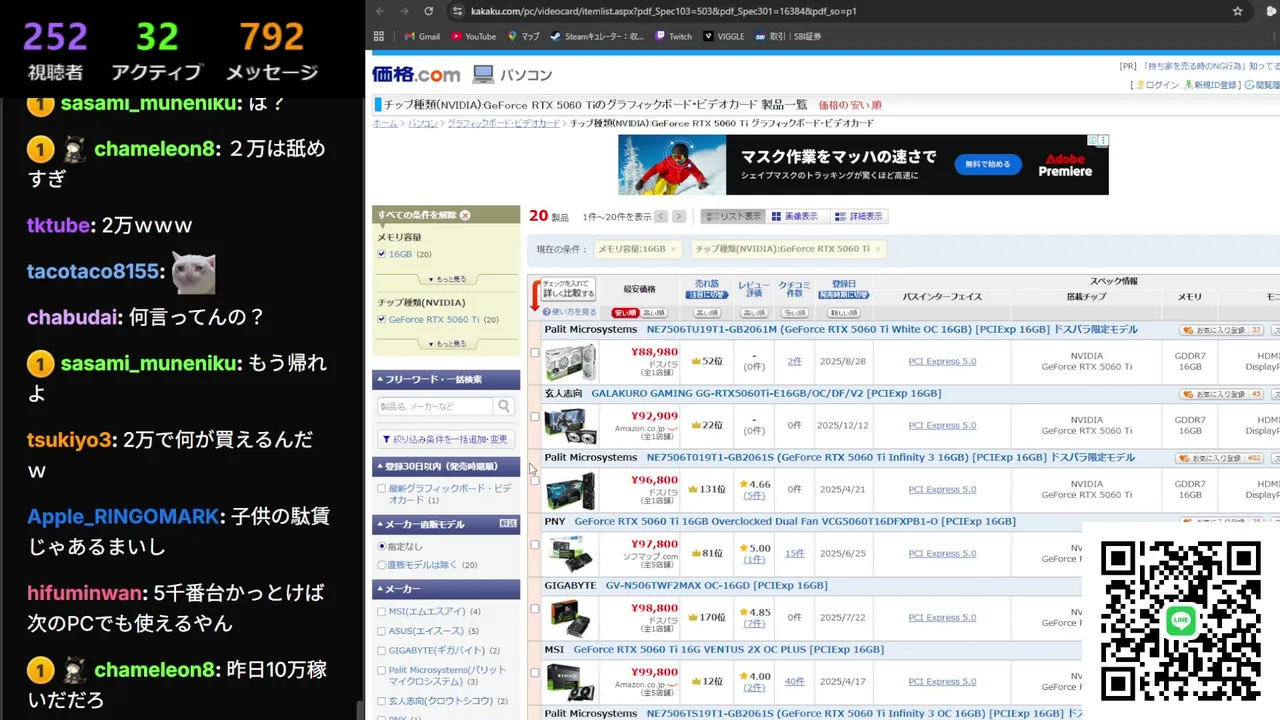Click the 解説 badge on メーカー直販モデル
The width and height of the screenshot is (1280, 720).
coord(508,524)
